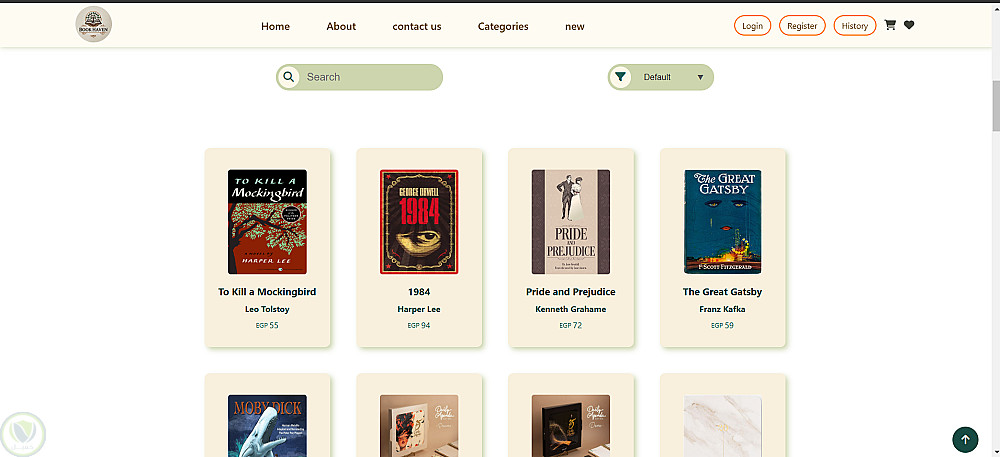
Task: Click the EGP 59 price
Action: [723, 325]
